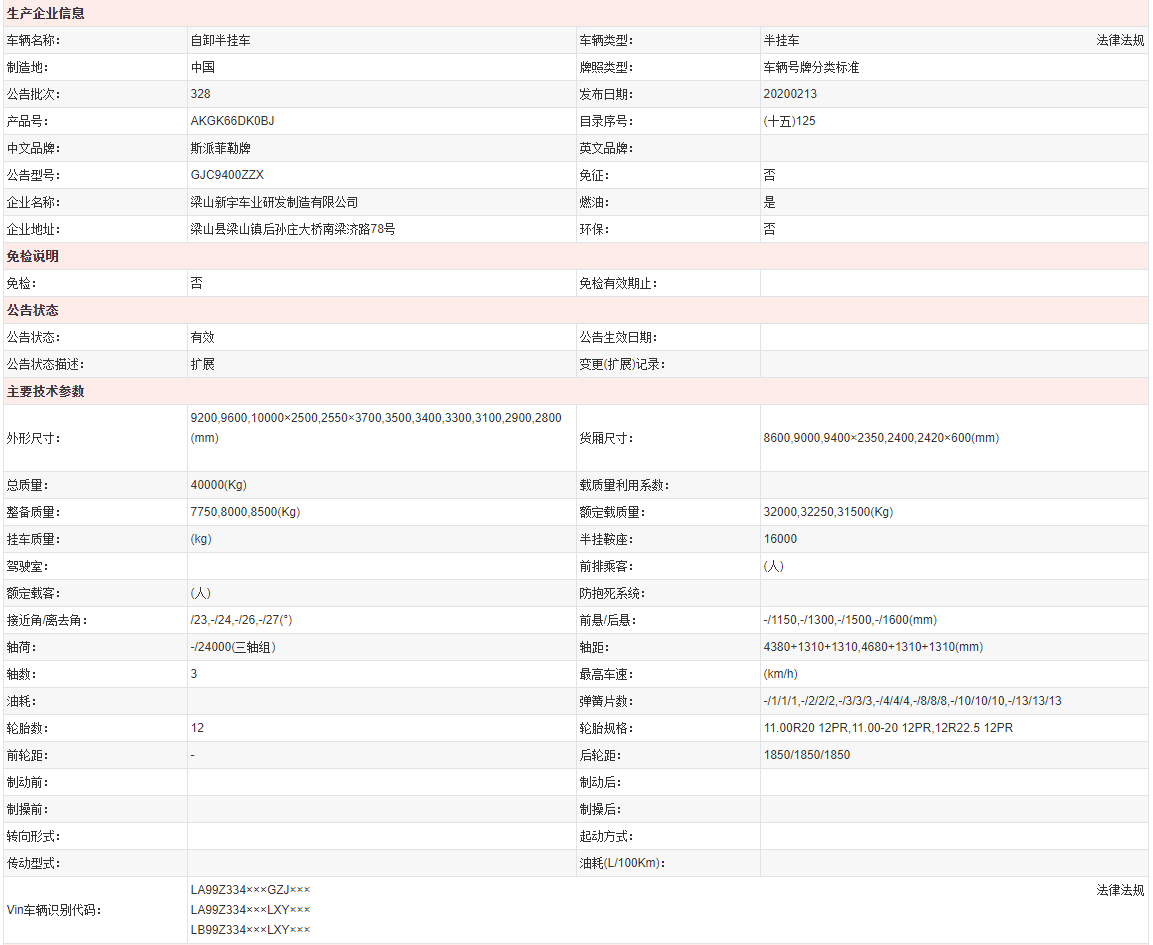Click the top-right 法律法规 link
The height and width of the screenshot is (945, 1153).
tap(1119, 40)
